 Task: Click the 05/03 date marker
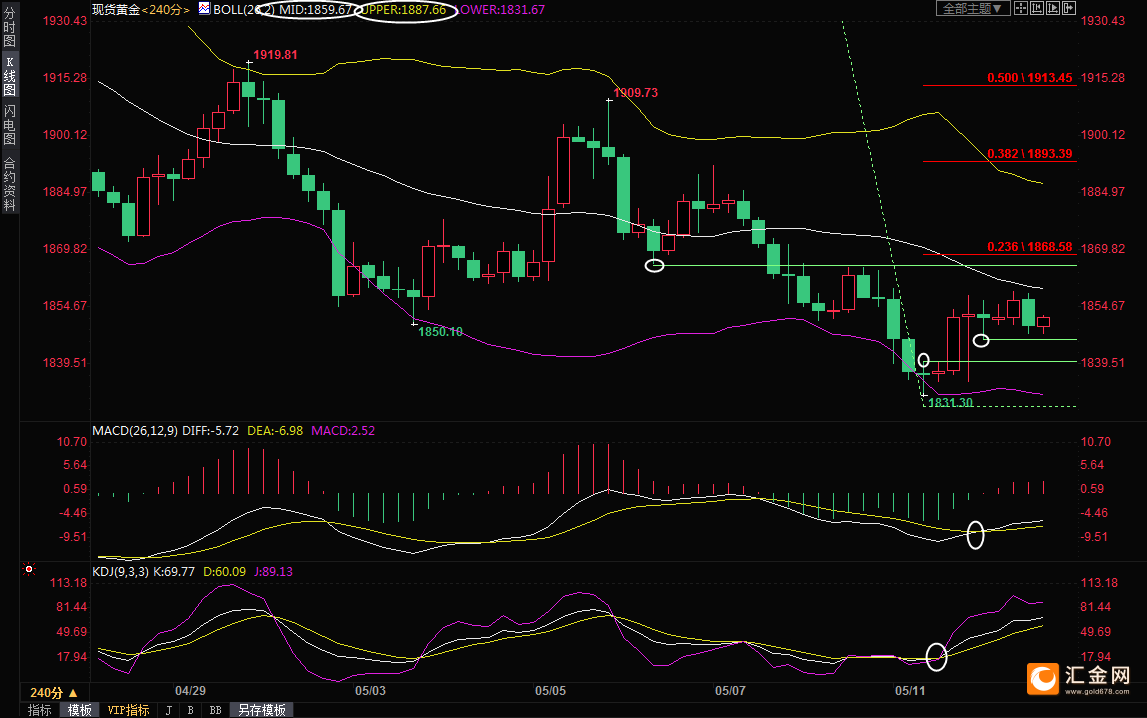370,690
